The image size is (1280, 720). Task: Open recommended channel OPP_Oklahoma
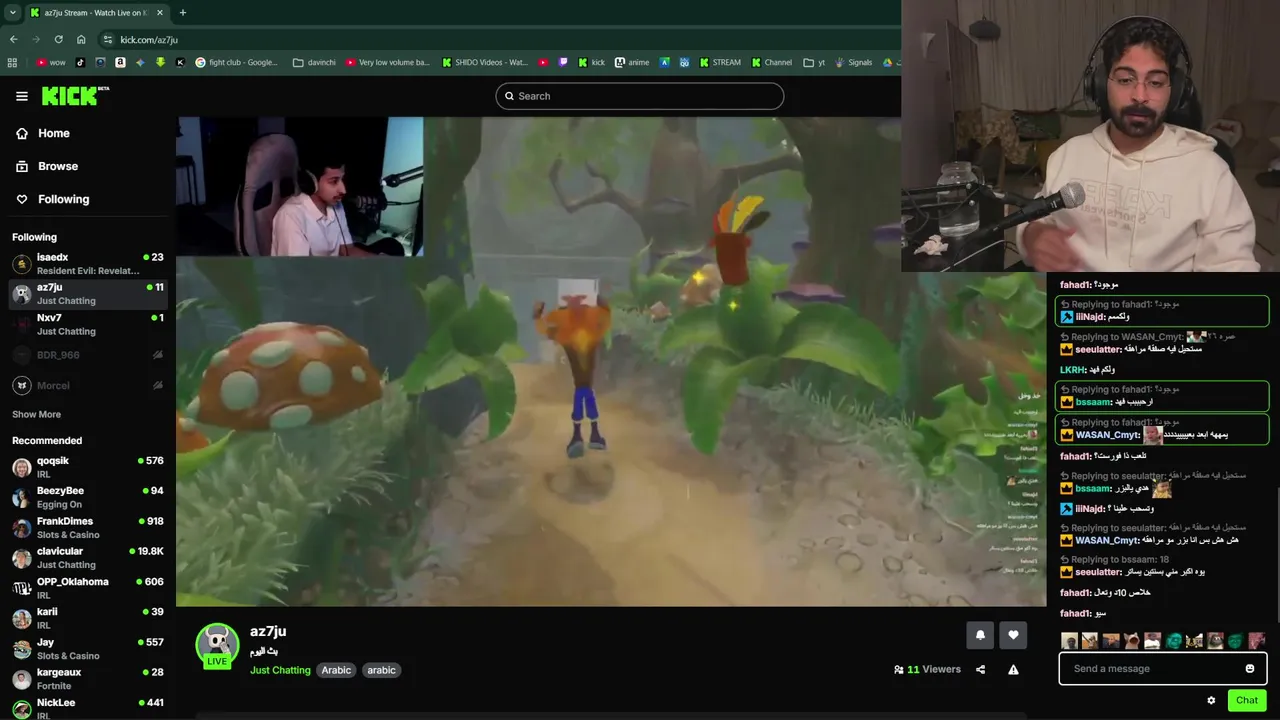tap(88, 588)
